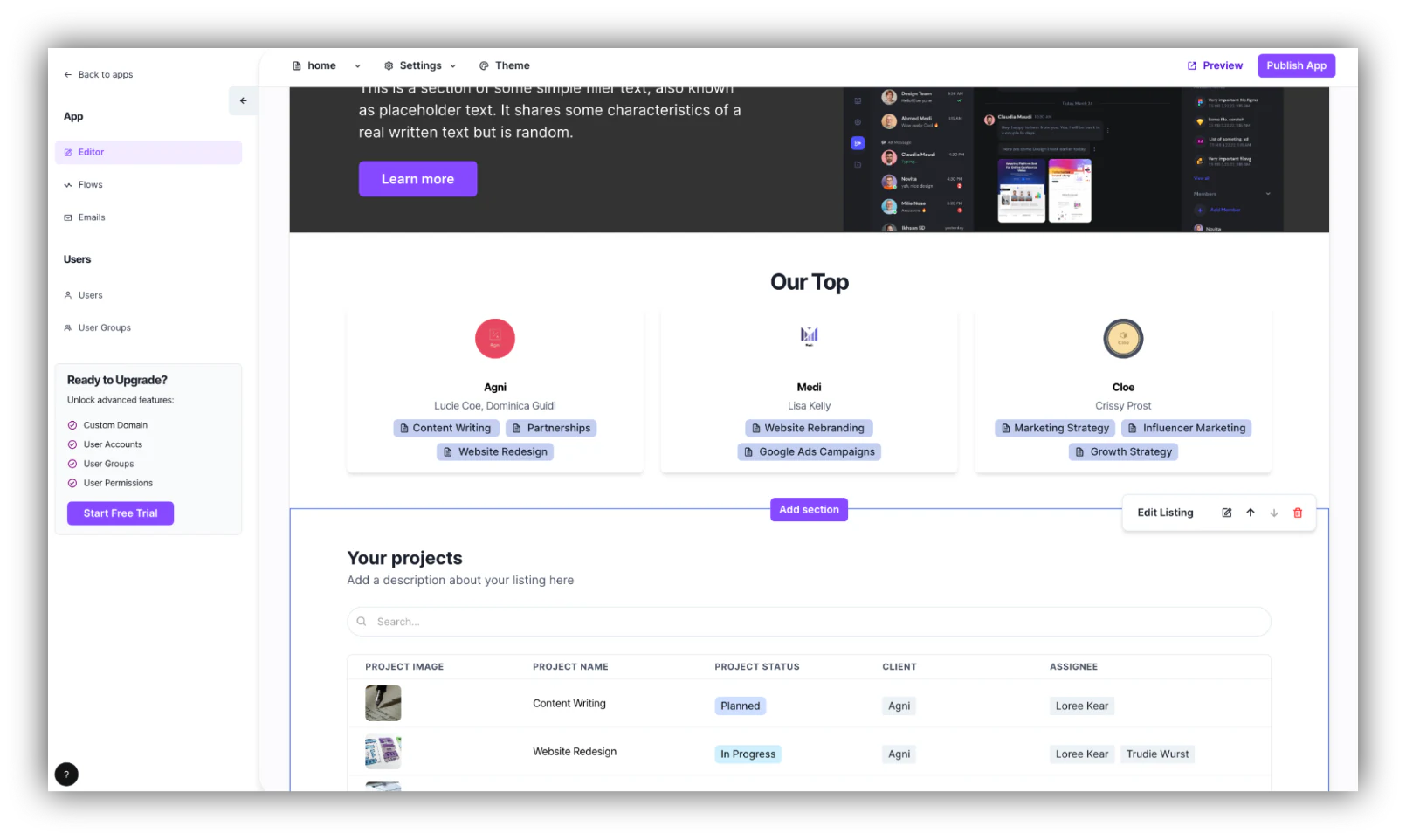Click the Lisa Kelly name
The image size is (1406, 840).
pos(809,406)
